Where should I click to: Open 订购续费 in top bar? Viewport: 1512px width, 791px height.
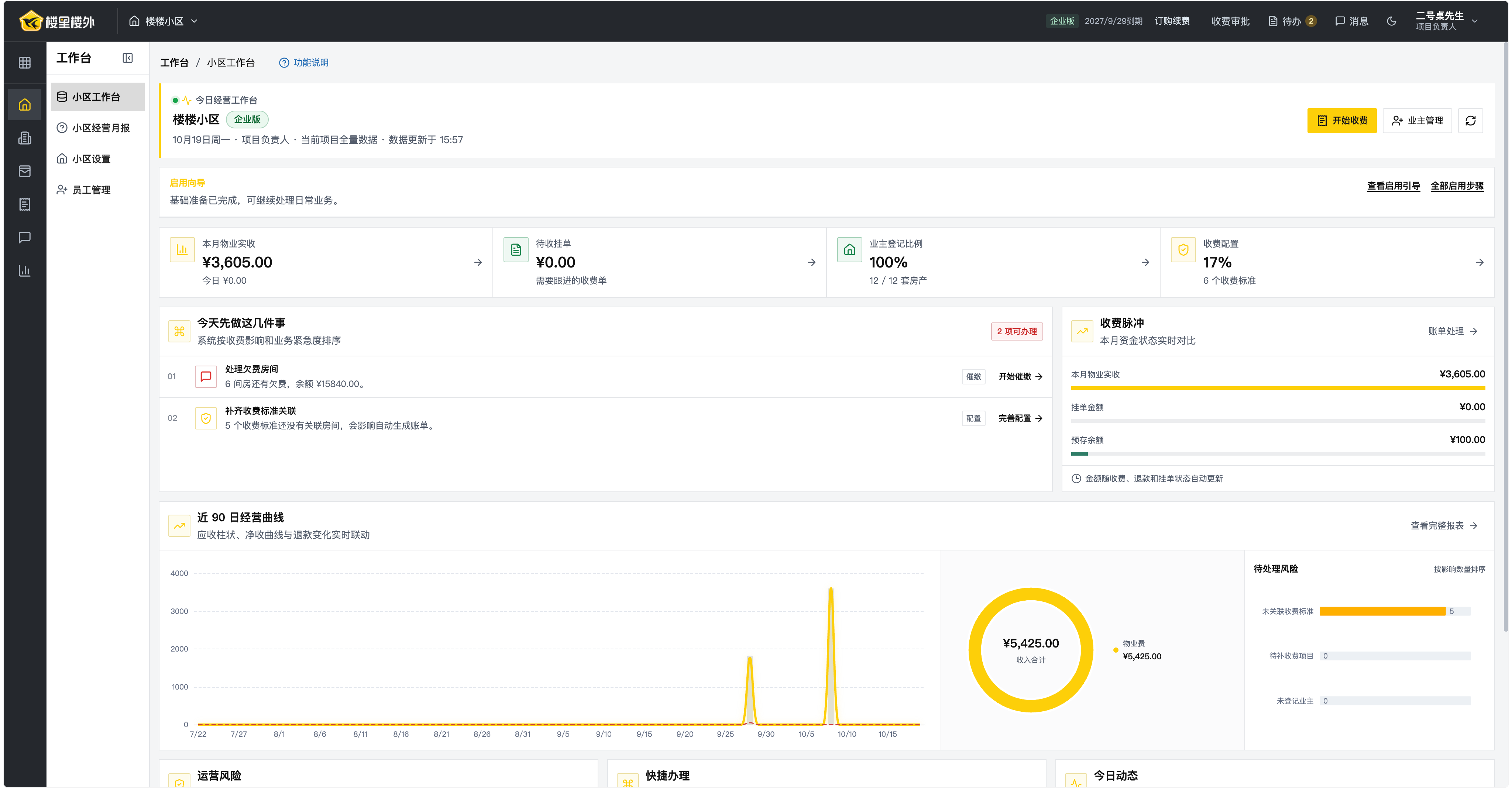1172,21
